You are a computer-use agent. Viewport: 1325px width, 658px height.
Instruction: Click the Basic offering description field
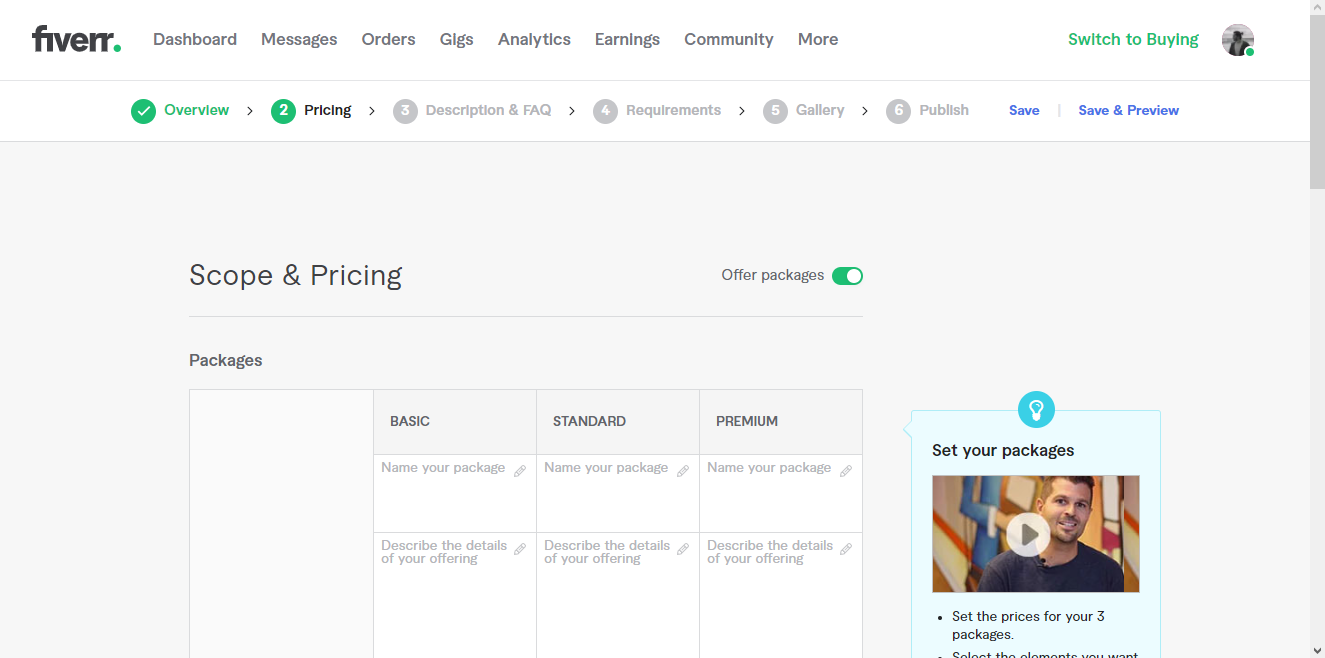455,595
